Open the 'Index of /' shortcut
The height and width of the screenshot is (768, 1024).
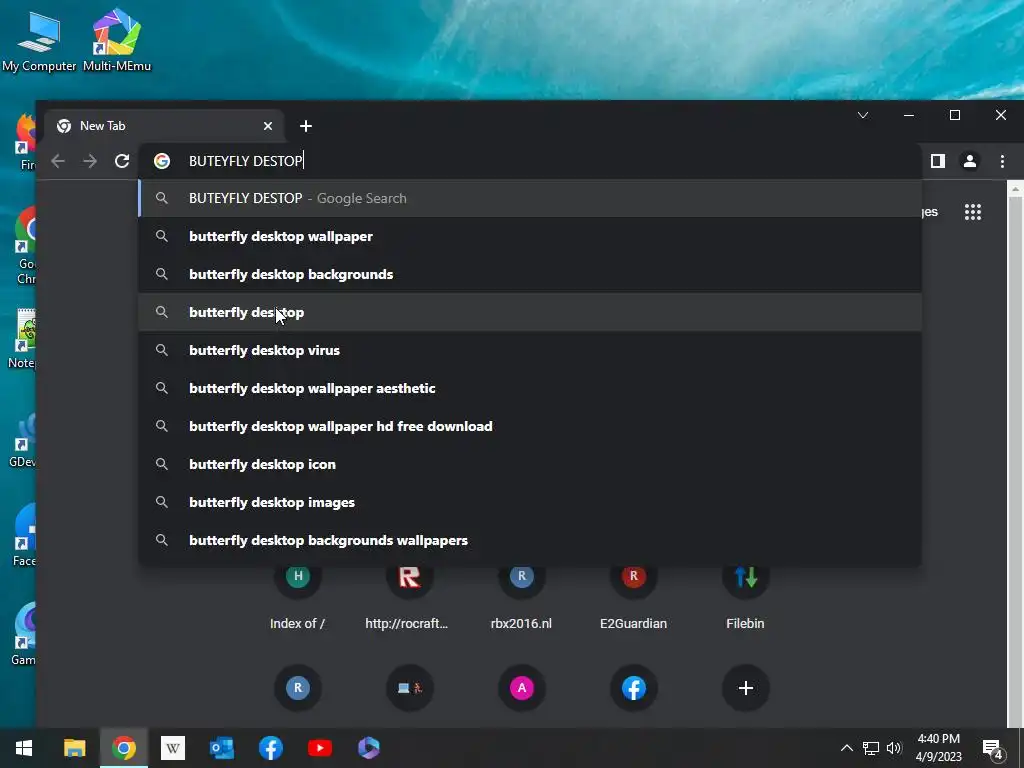(x=298, y=598)
